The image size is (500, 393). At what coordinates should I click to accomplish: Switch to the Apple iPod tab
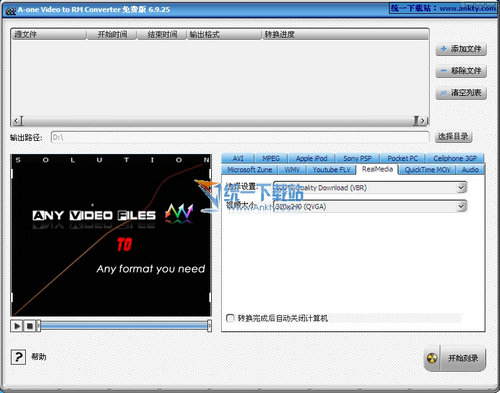[311, 158]
